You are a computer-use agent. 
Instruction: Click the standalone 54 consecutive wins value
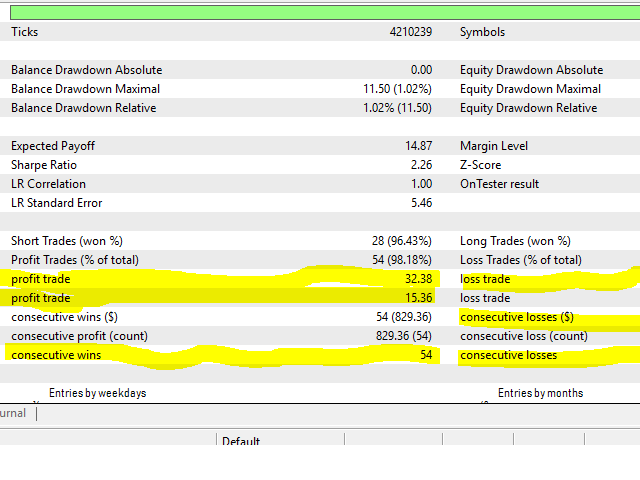click(426, 355)
